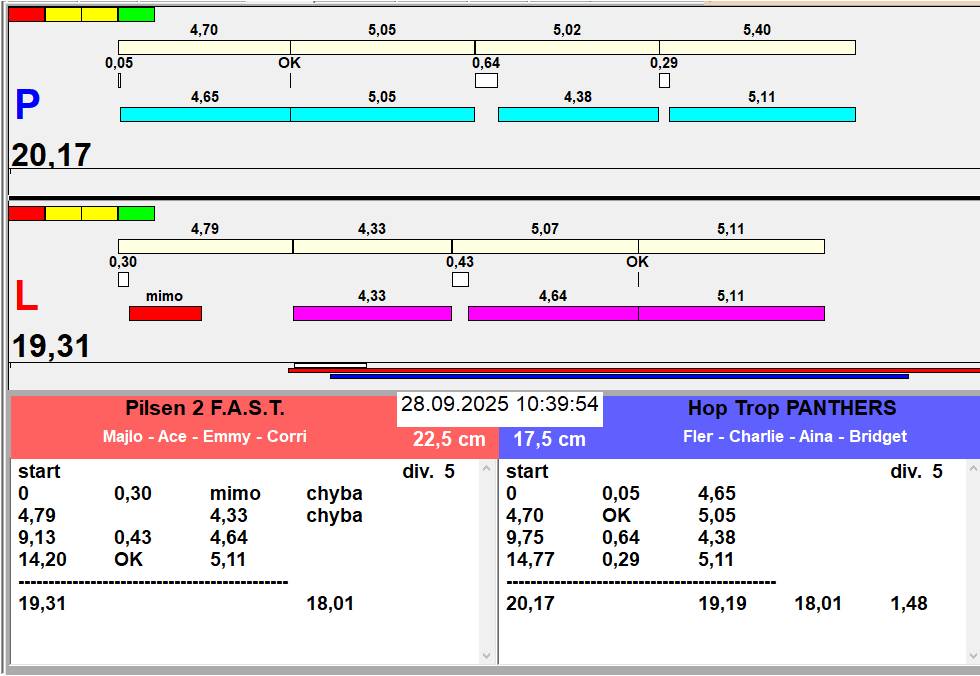The image size is (980, 676).
Task: Click the red L lane letter
Action: click(26, 296)
